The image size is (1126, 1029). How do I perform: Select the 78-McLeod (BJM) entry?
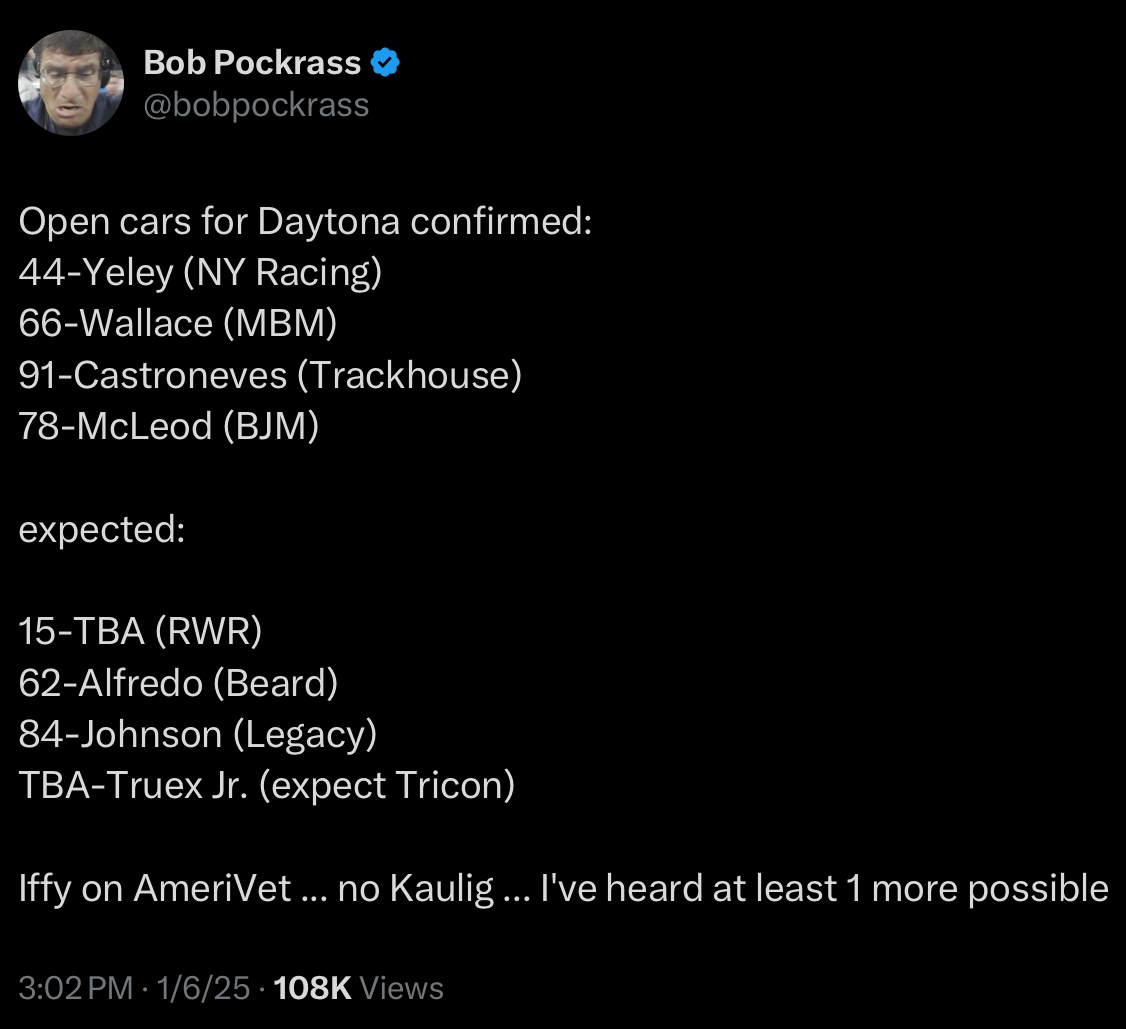pos(169,426)
